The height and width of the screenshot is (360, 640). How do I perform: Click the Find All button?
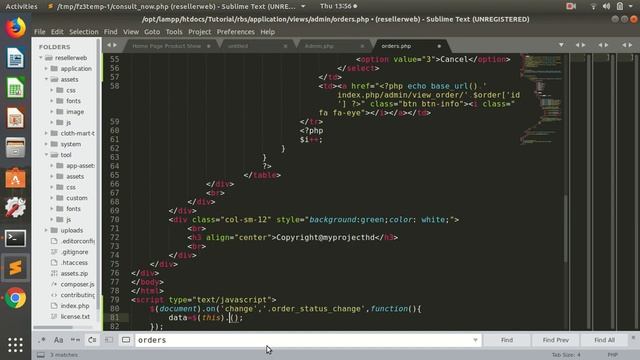604,340
